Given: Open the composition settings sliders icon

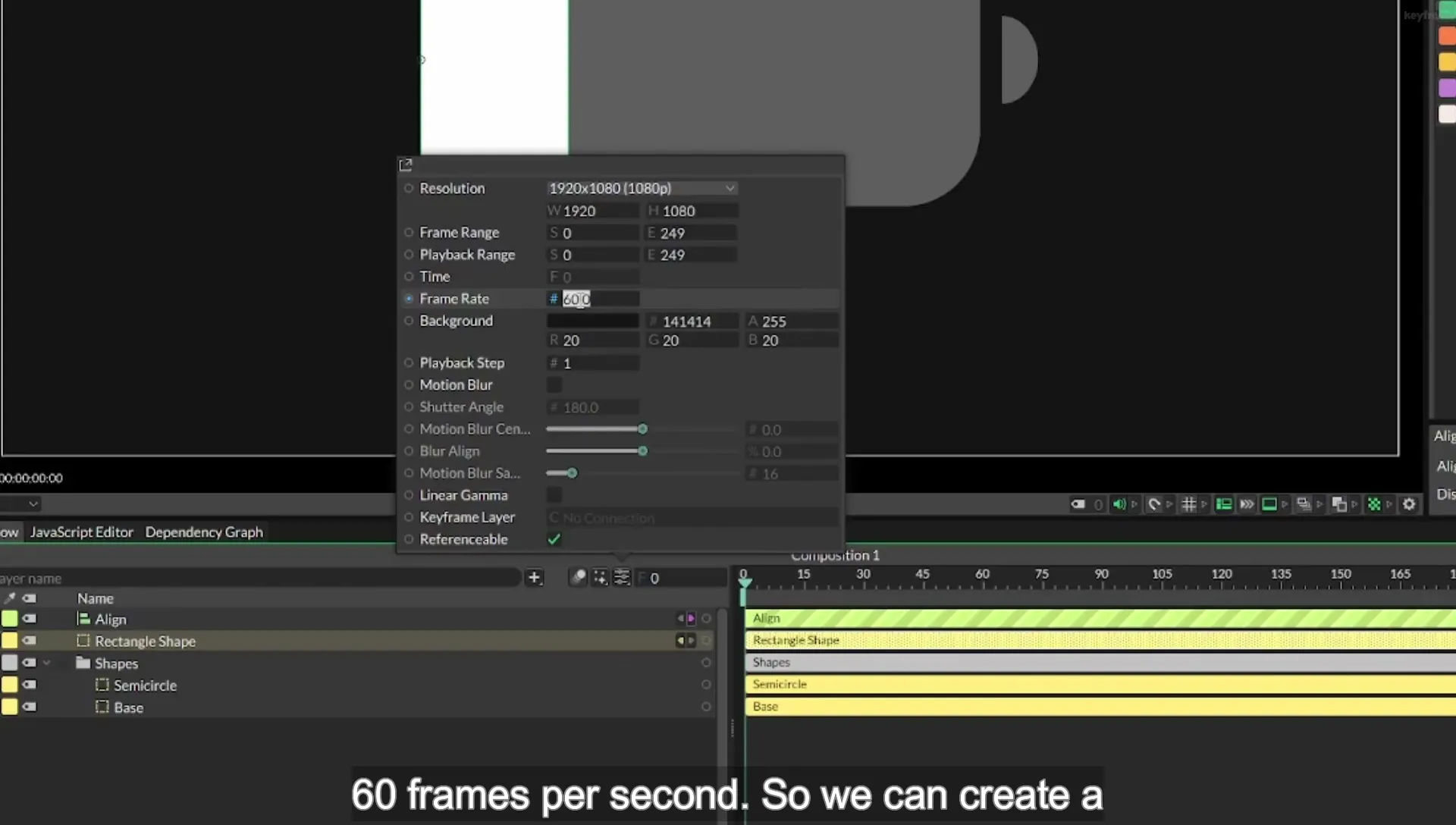Looking at the screenshot, I should (622, 578).
